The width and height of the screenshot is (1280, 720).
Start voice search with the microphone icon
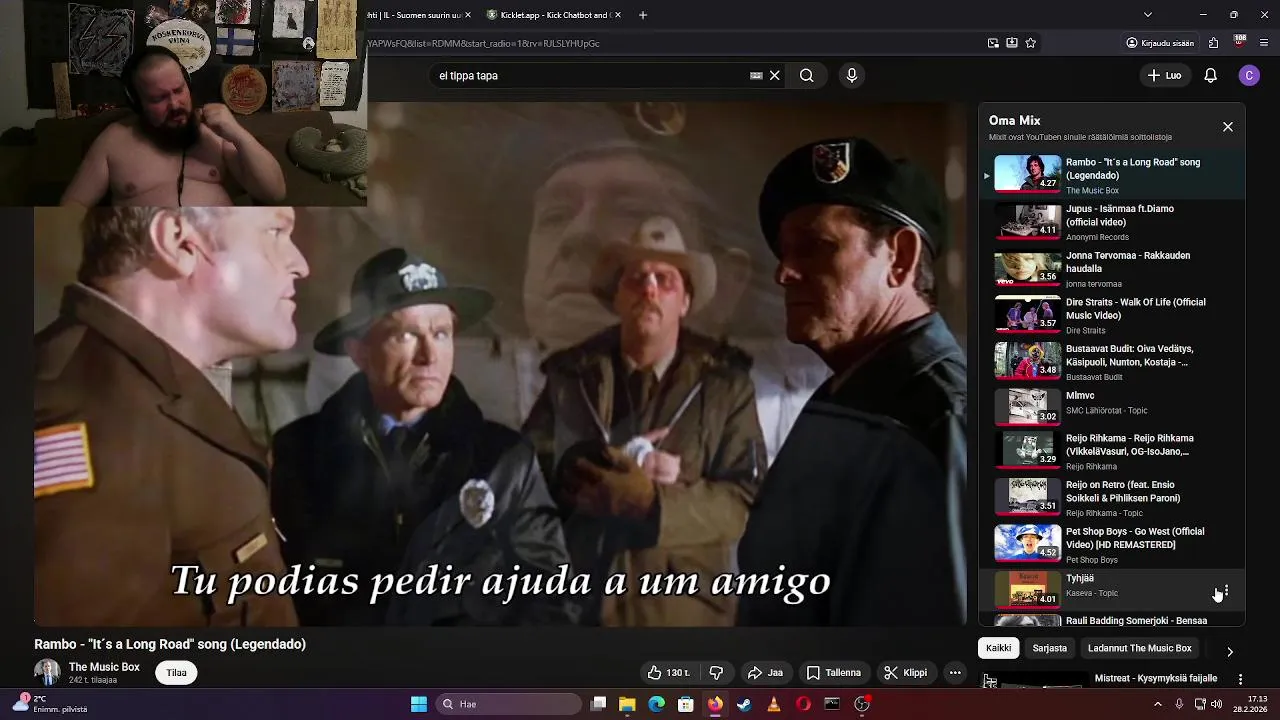[x=851, y=75]
